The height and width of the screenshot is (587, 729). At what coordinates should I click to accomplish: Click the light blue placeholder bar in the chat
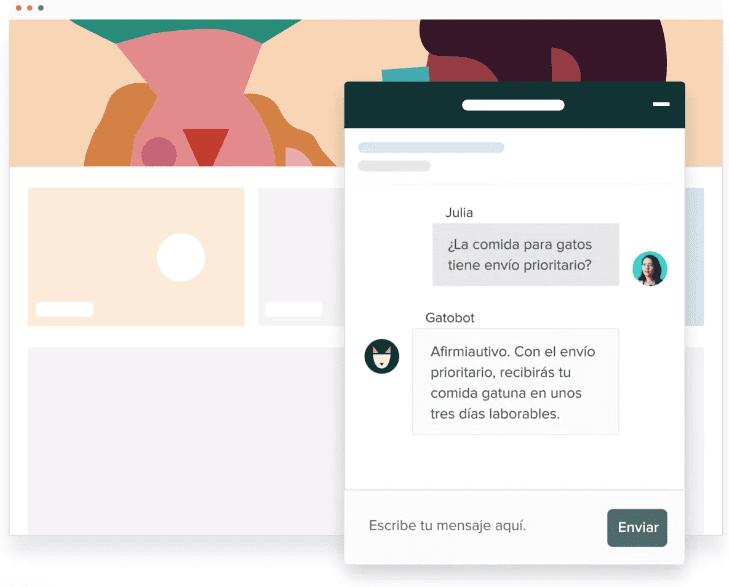[431, 148]
